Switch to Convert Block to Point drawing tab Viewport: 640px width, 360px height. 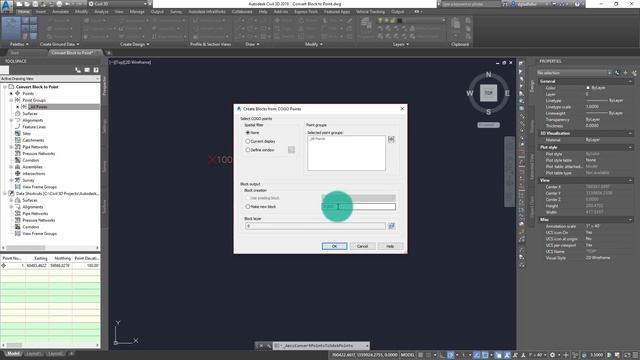click(x=73, y=53)
